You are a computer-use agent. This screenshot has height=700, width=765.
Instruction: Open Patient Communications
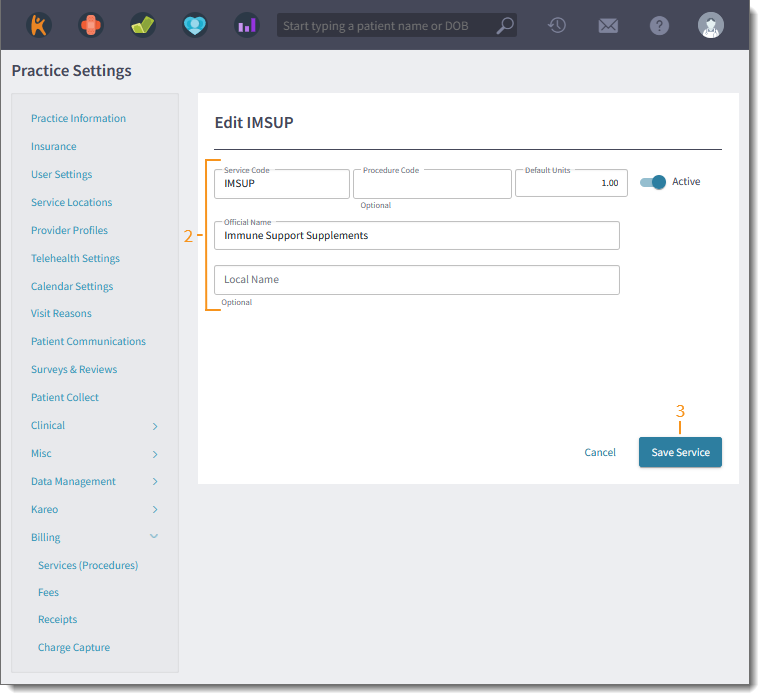(x=88, y=341)
